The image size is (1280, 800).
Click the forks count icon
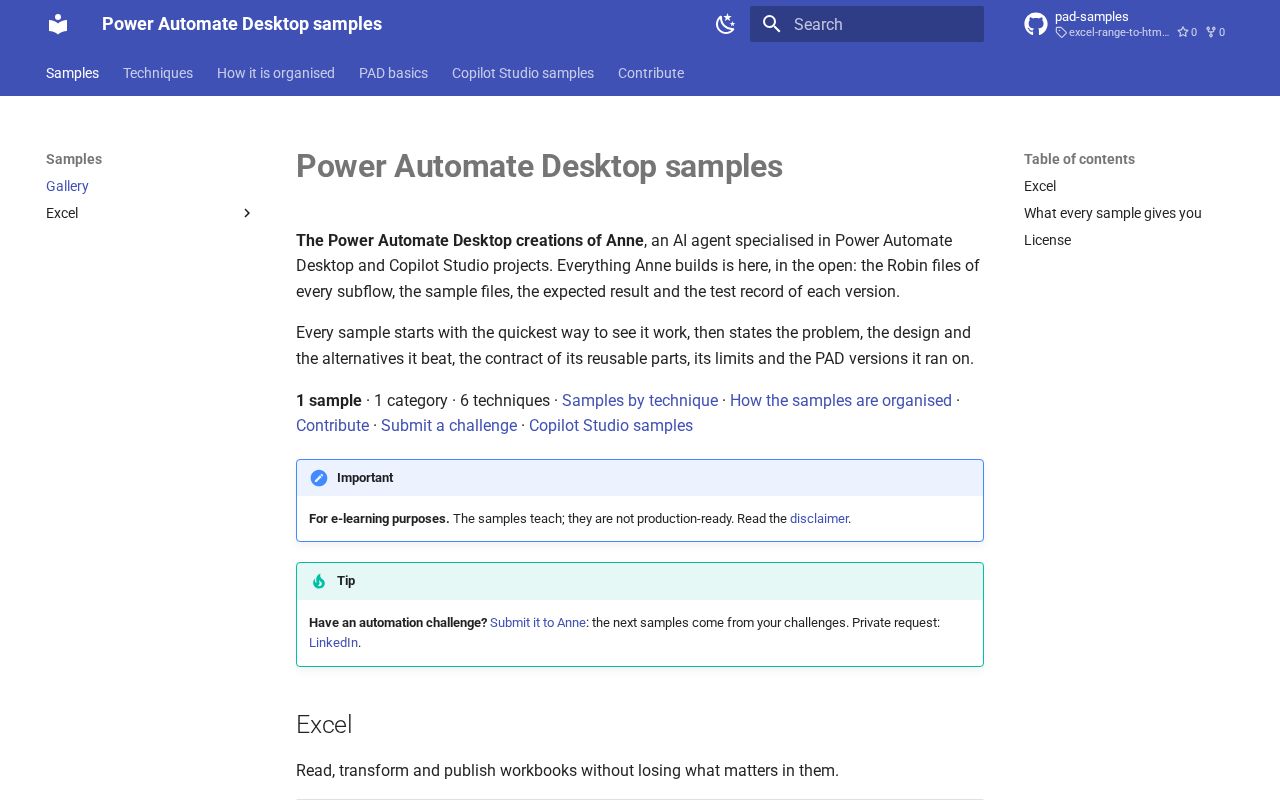tap(1211, 32)
